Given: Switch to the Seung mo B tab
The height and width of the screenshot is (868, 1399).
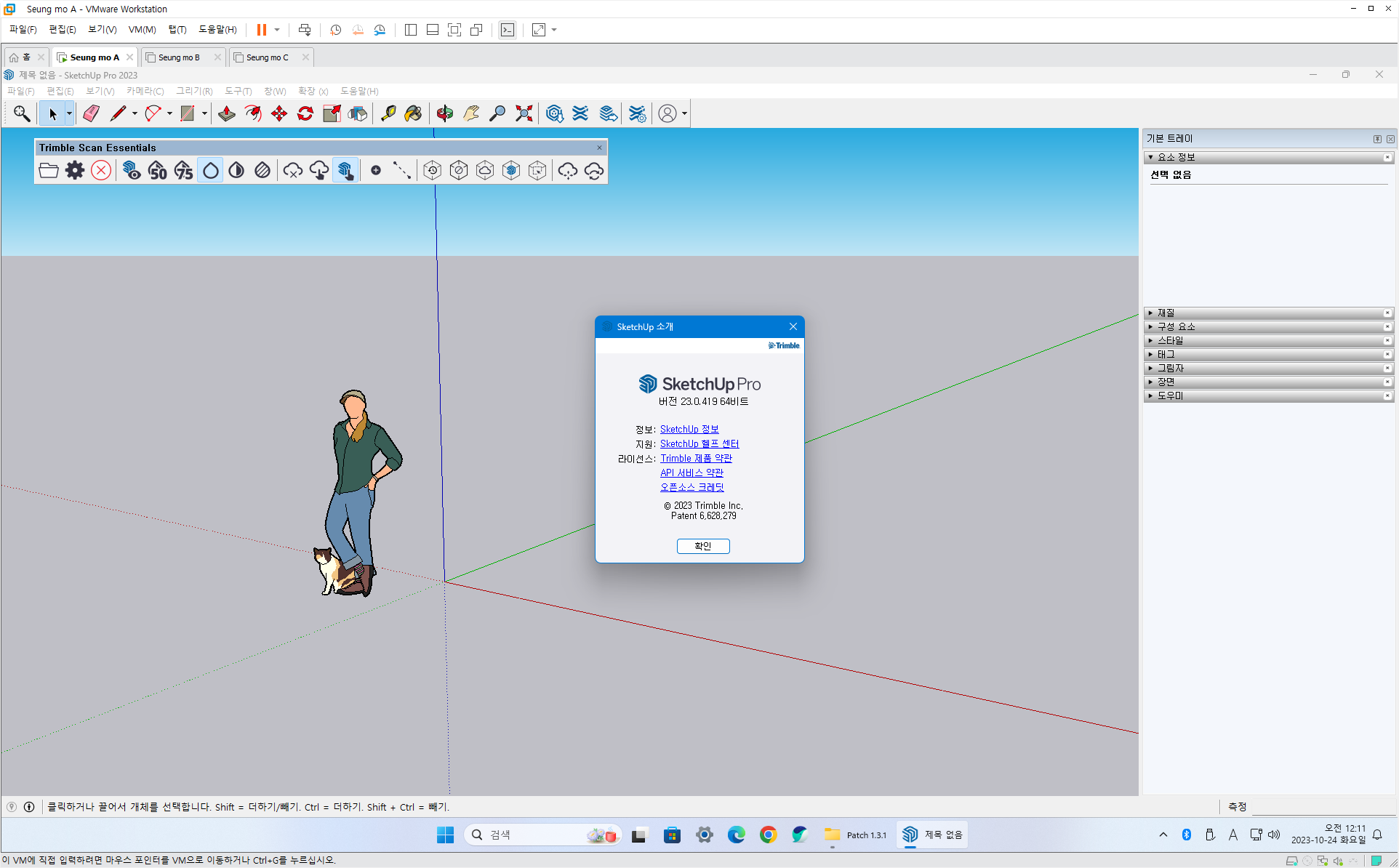Looking at the screenshot, I should click(179, 57).
